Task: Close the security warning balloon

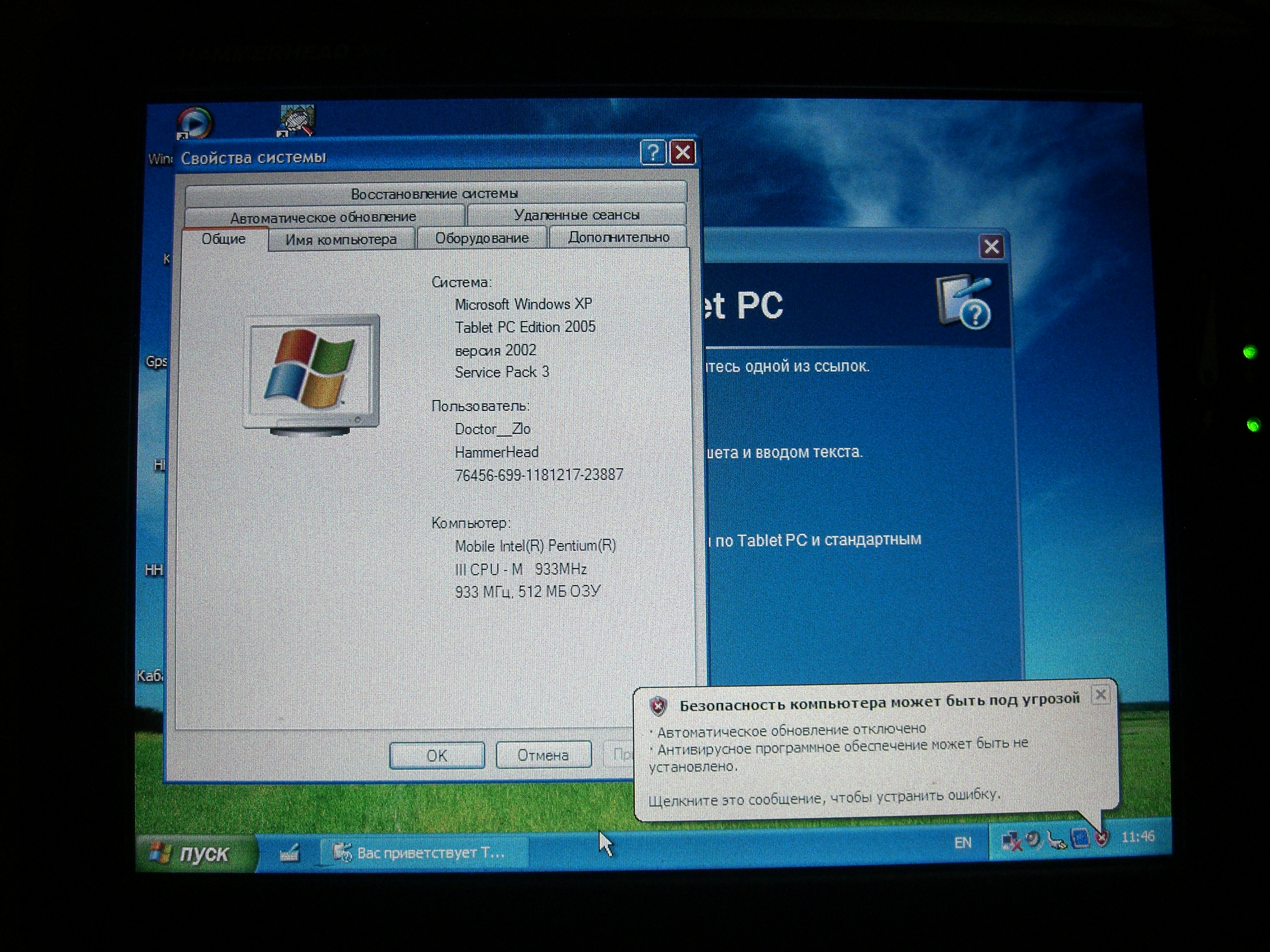Action: pos(1101,695)
